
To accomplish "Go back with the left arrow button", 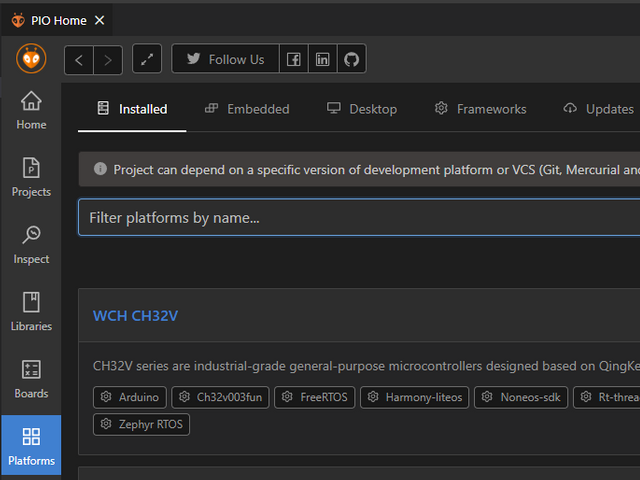I will pyautogui.click(x=79, y=60).
